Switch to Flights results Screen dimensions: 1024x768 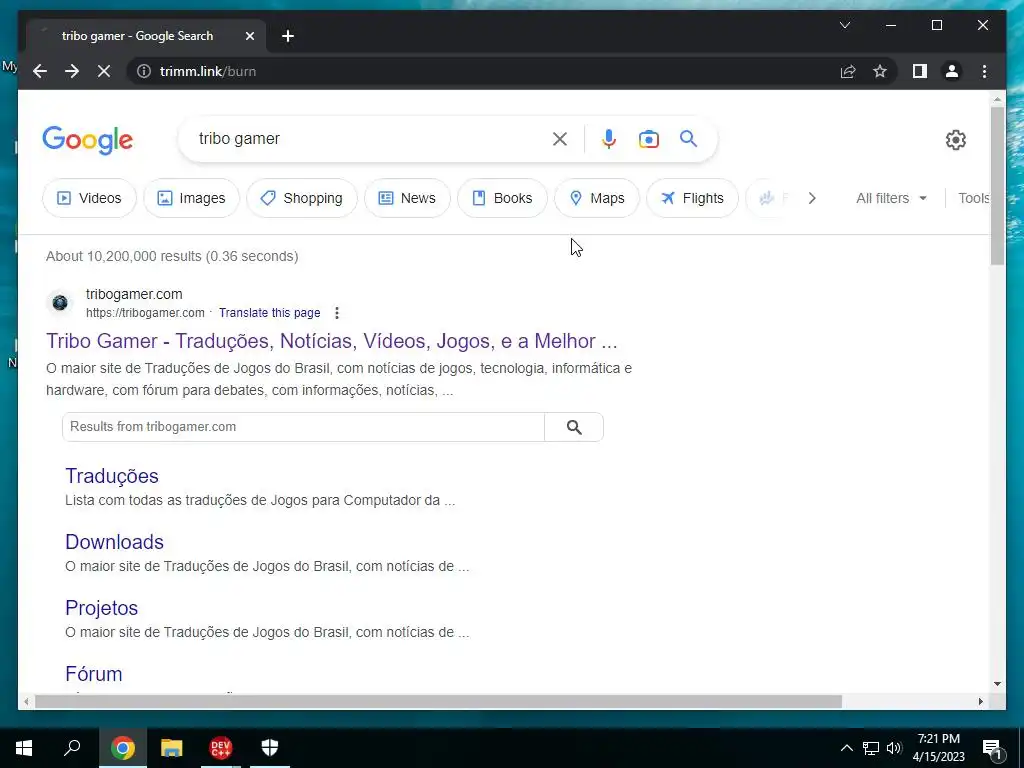click(692, 198)
